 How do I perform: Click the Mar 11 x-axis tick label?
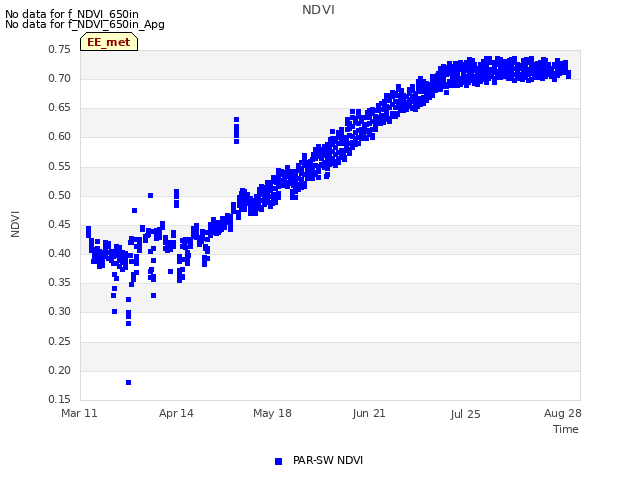pyautogui.click(x=79, y=413)
